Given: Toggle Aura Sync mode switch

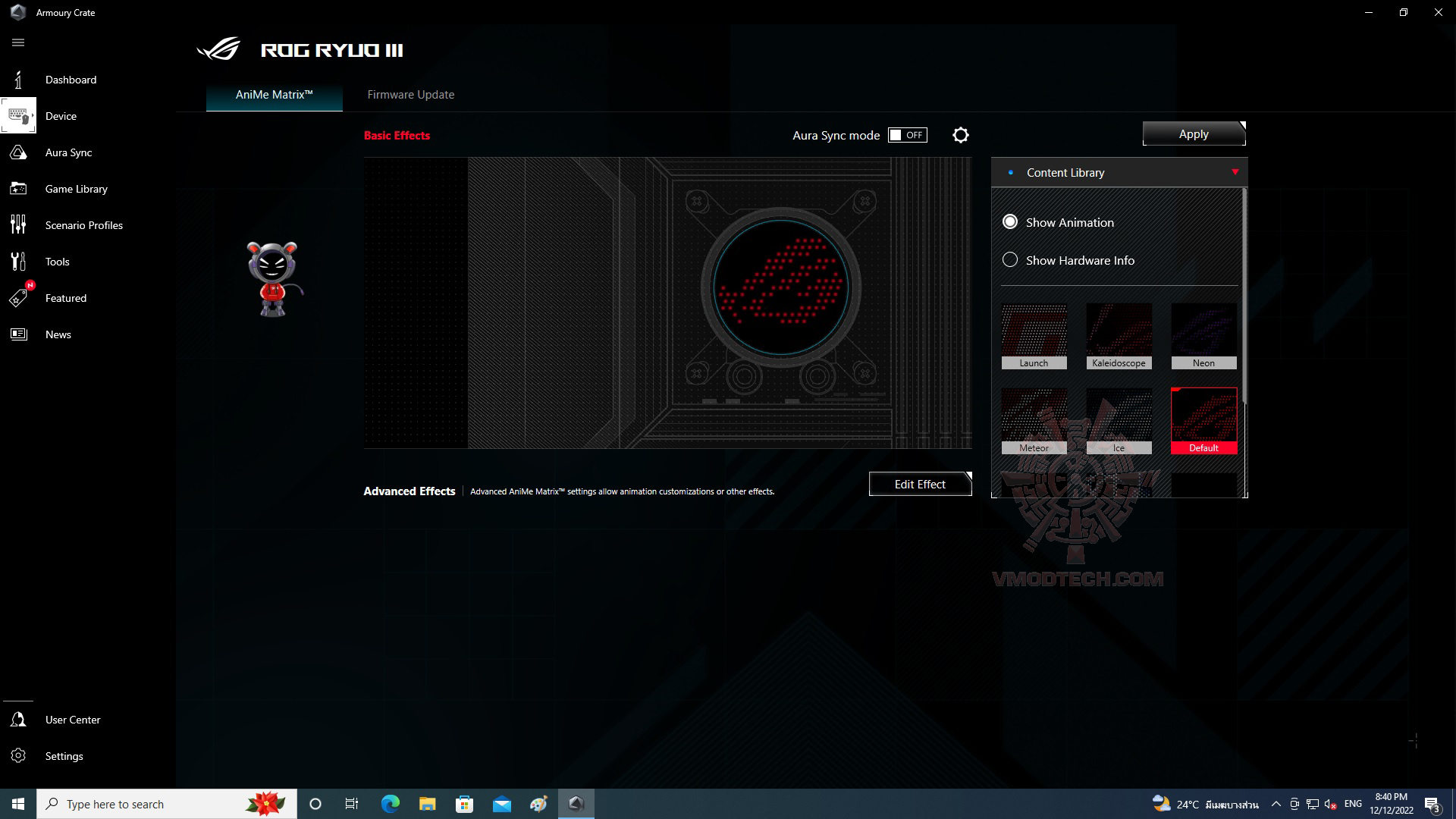Looking at the screenshot, I should click(x=907, y=135).
